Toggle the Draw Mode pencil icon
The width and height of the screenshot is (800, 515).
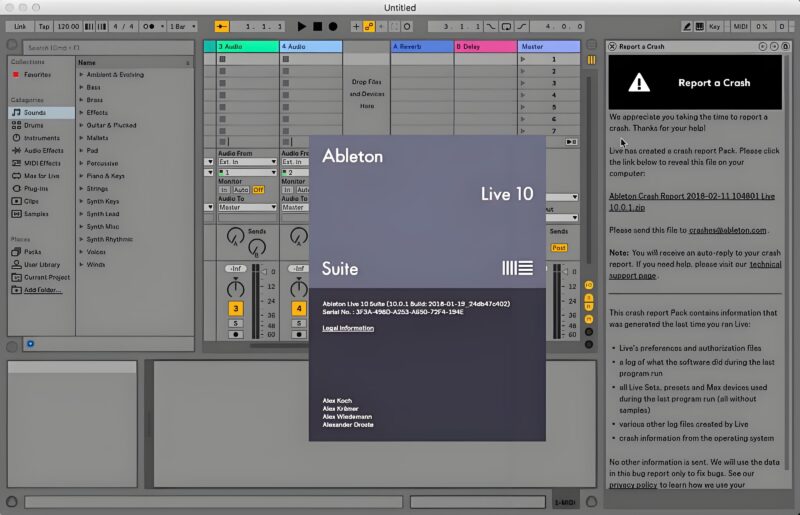click(687, 27)
